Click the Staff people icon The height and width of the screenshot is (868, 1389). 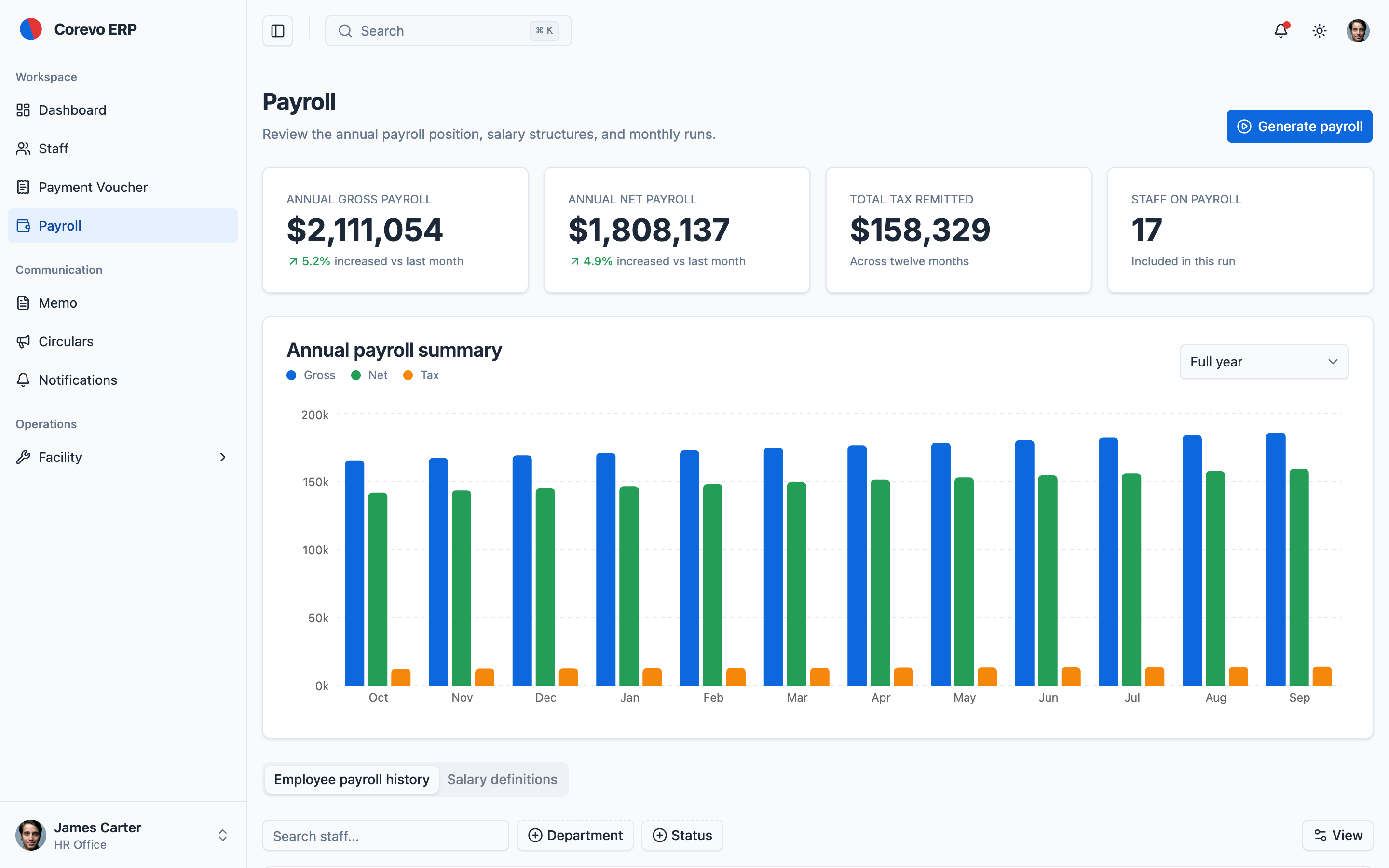click(x=23, y=149)
